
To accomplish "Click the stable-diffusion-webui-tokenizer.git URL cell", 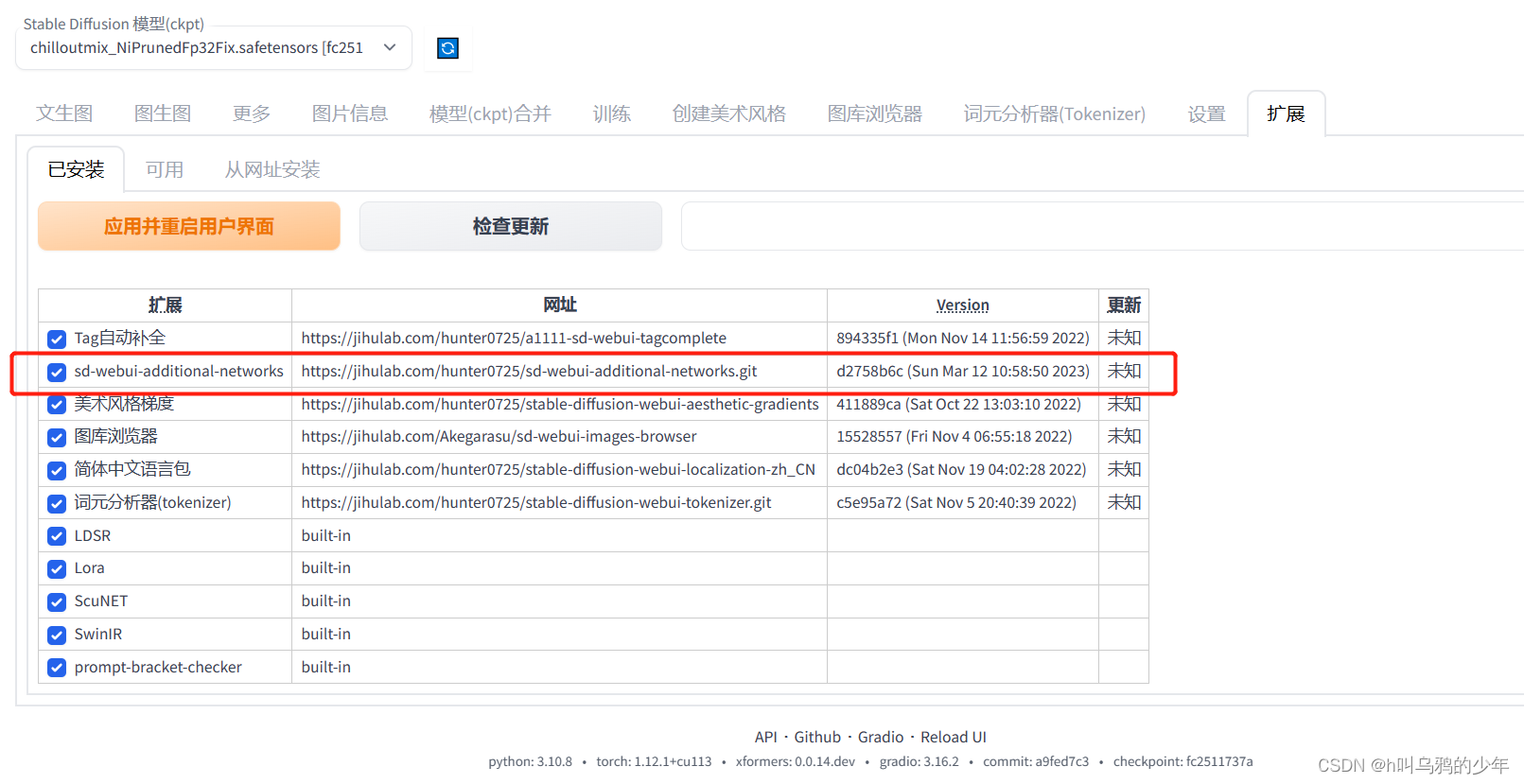I will (560, 503).
